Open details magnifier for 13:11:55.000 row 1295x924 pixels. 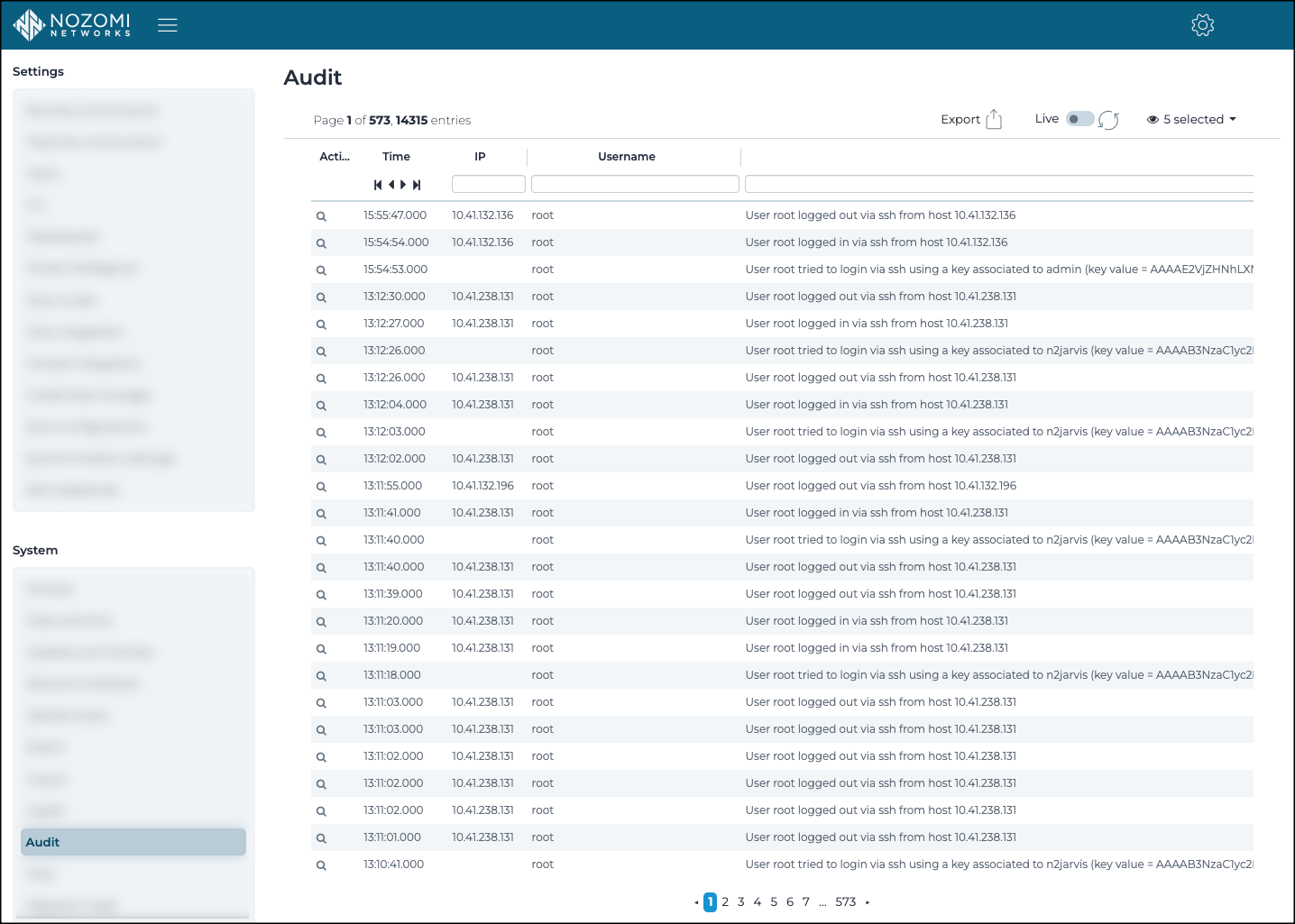pyautogui.click(x=321, y=487)
